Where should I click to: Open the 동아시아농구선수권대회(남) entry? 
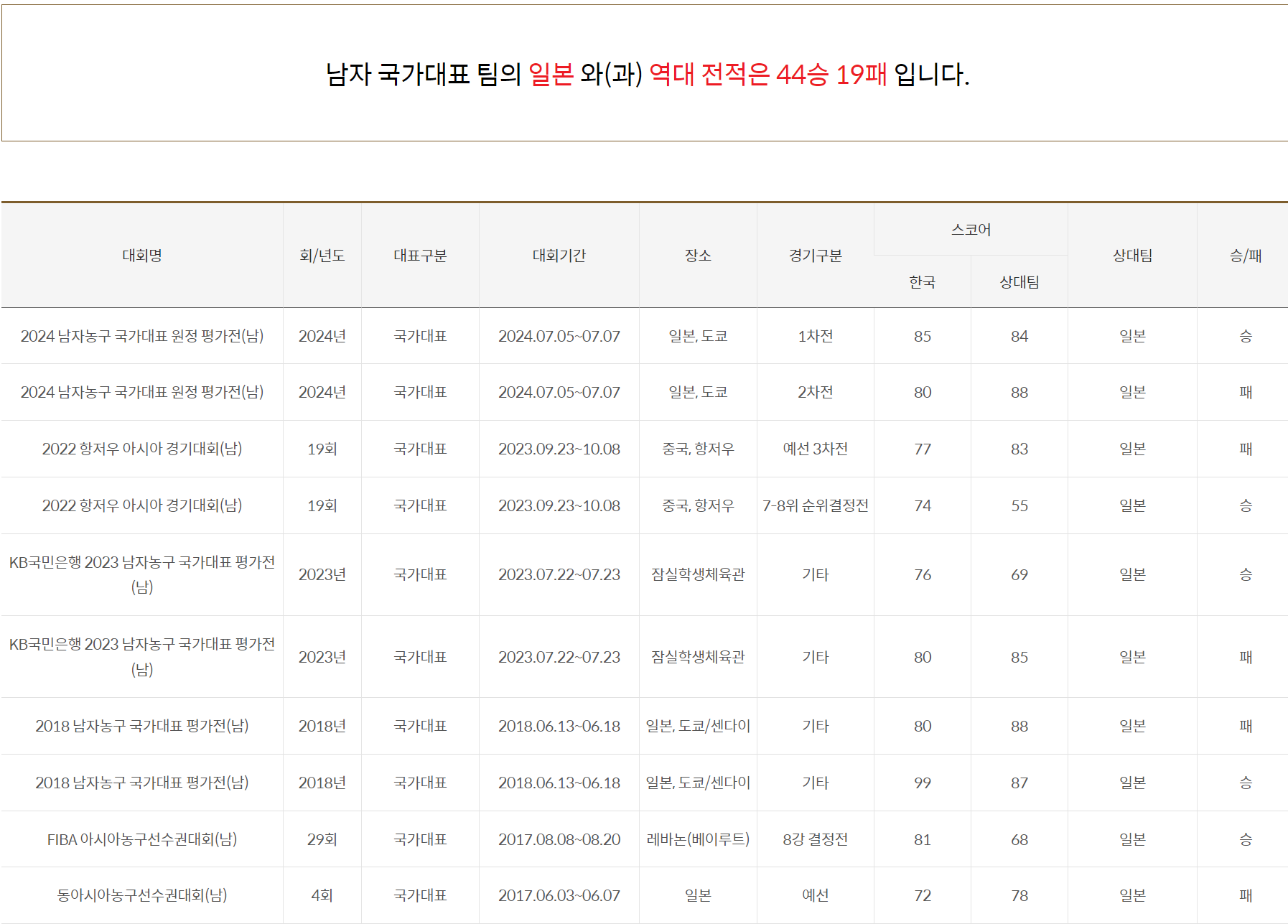(142, 895)
